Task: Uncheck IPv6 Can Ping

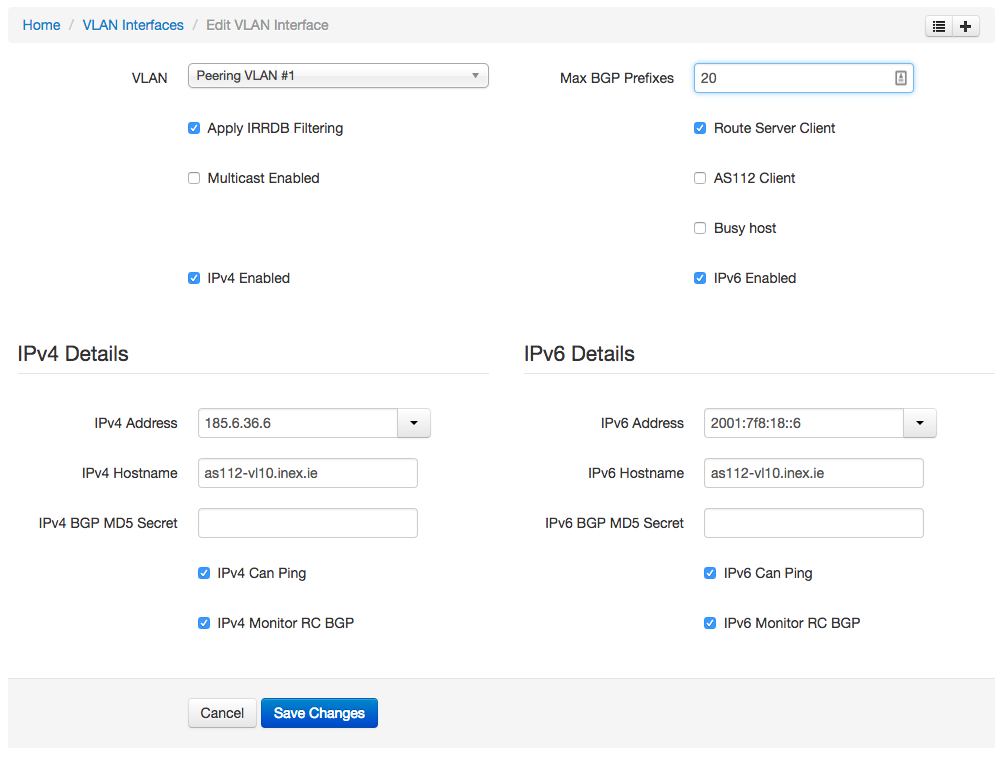Action: tap(710, 573)
